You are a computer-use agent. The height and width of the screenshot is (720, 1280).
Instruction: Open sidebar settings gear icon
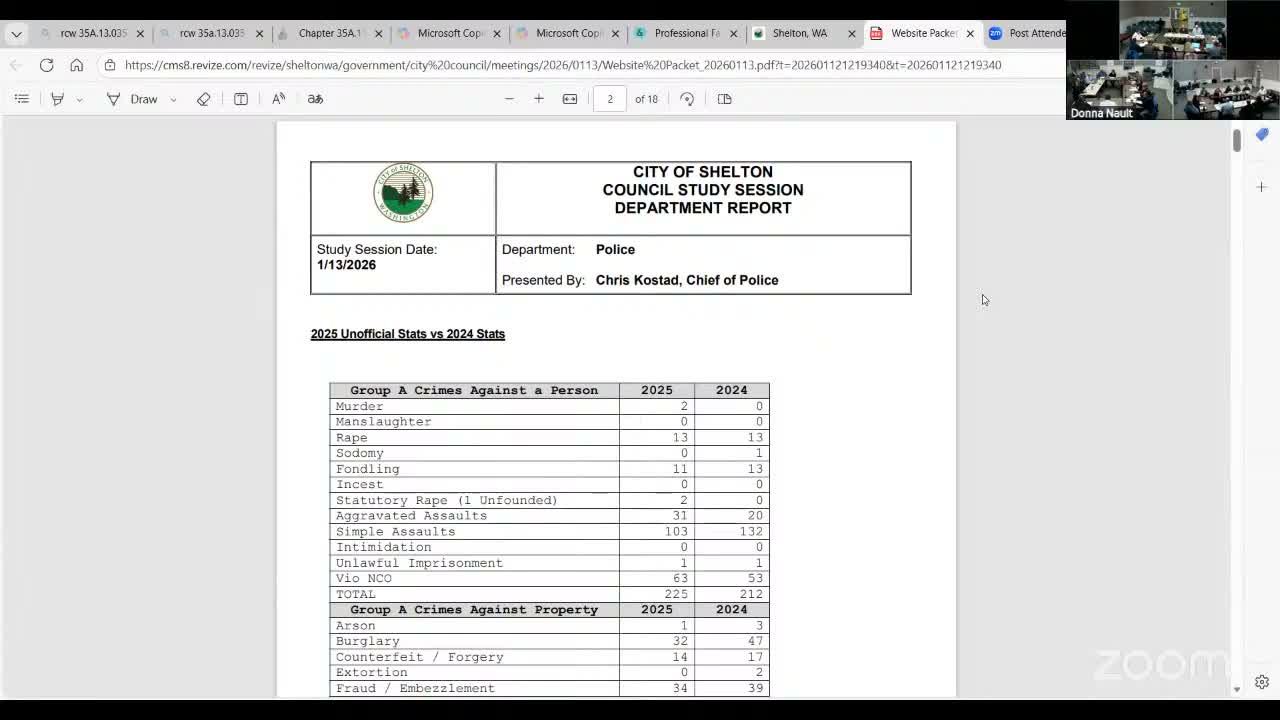click(x=1262, y=683)
